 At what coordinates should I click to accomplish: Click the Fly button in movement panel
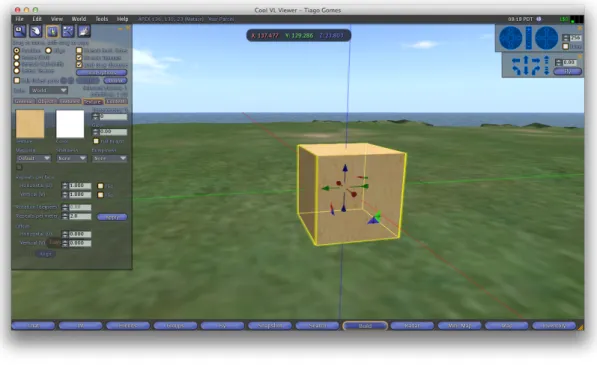click(x=567, y=71)
